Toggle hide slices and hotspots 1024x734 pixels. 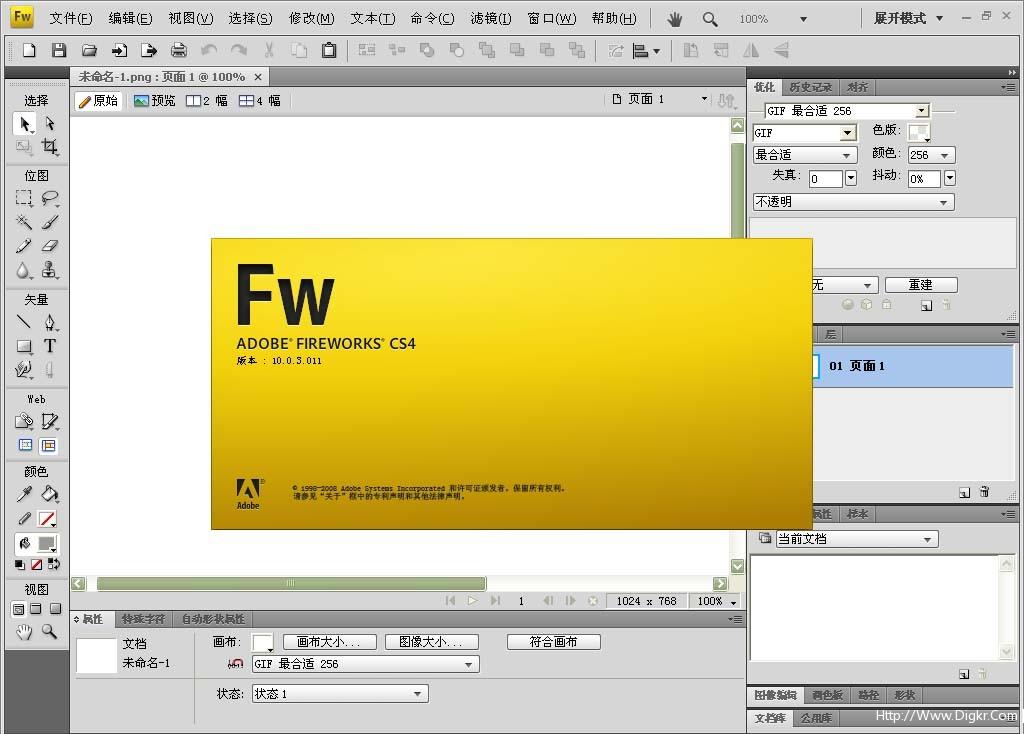[25, 445]
